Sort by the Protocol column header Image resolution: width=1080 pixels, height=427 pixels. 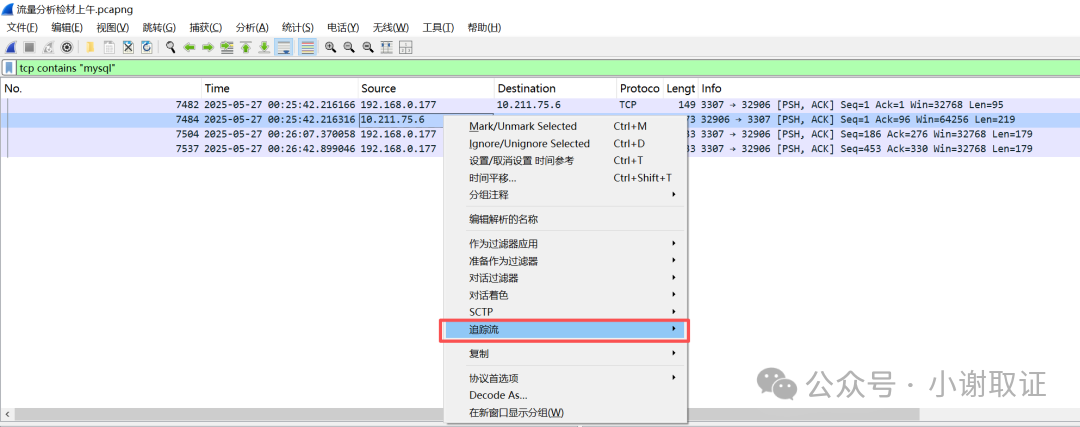tap(640, 88)
